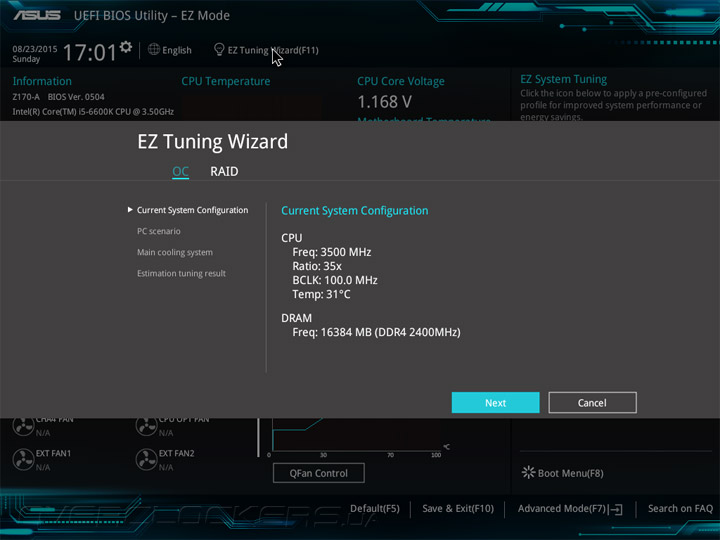Viewport: 720px width, 540px height.
Task: Open QFan Control
Action: pos(319,473)
